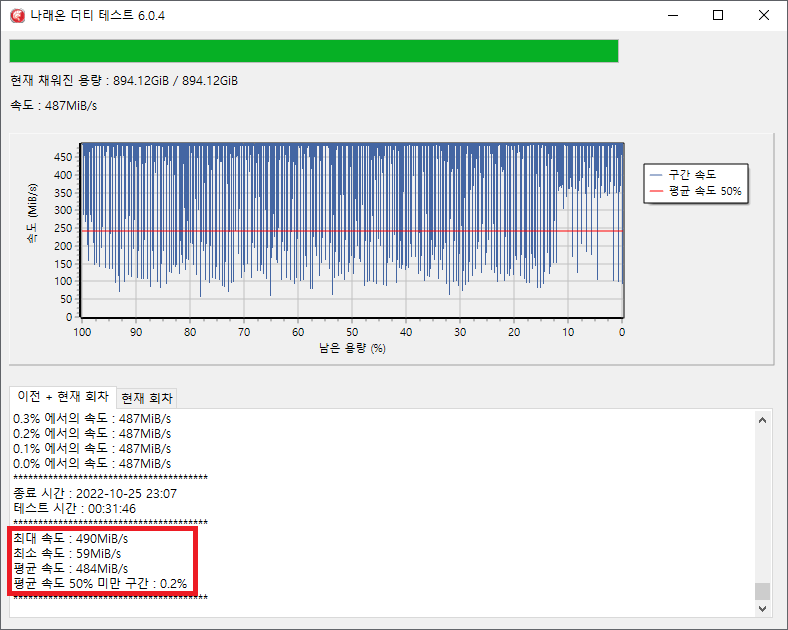Minimize the Dirty Test window
The width and height of the screenshot is (788, 630).
coord(673,16)
